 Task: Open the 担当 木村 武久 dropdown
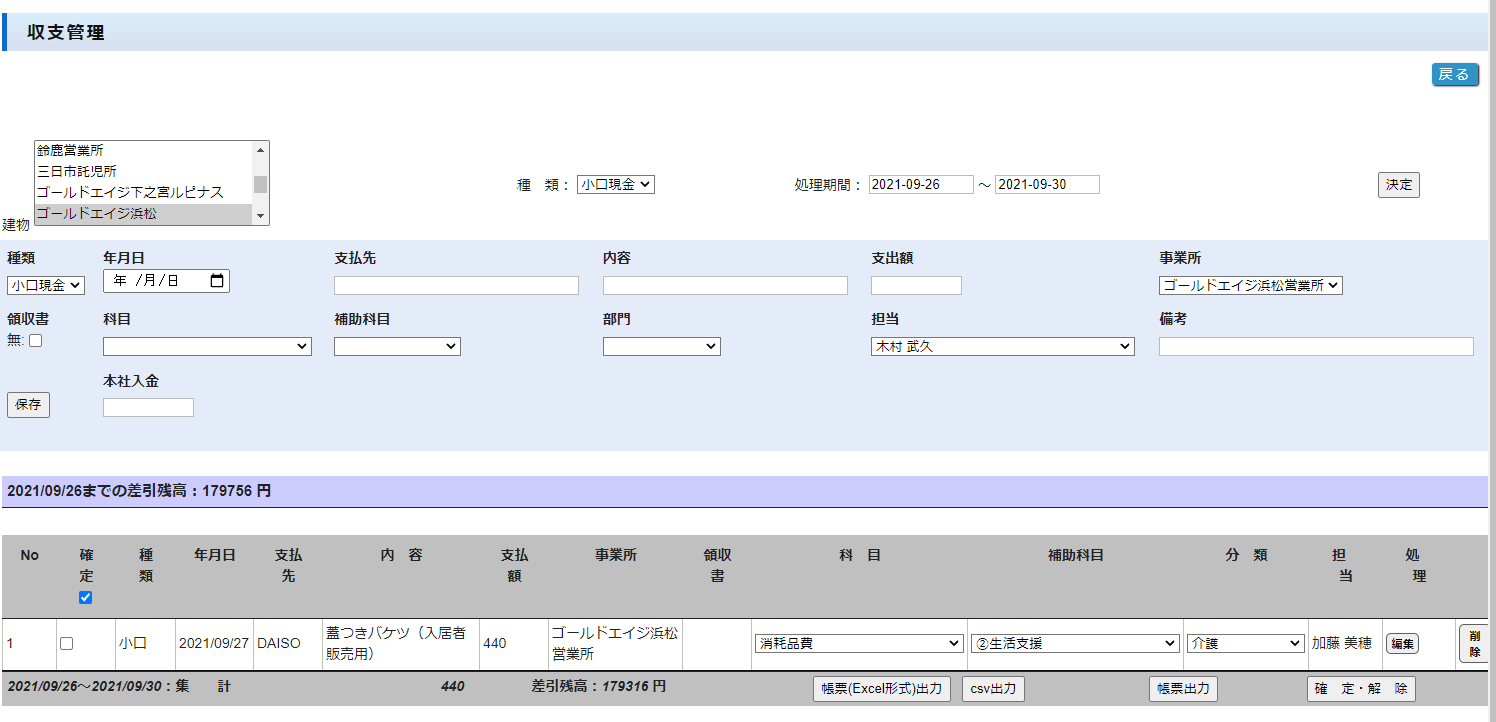tap(1002, 347)
